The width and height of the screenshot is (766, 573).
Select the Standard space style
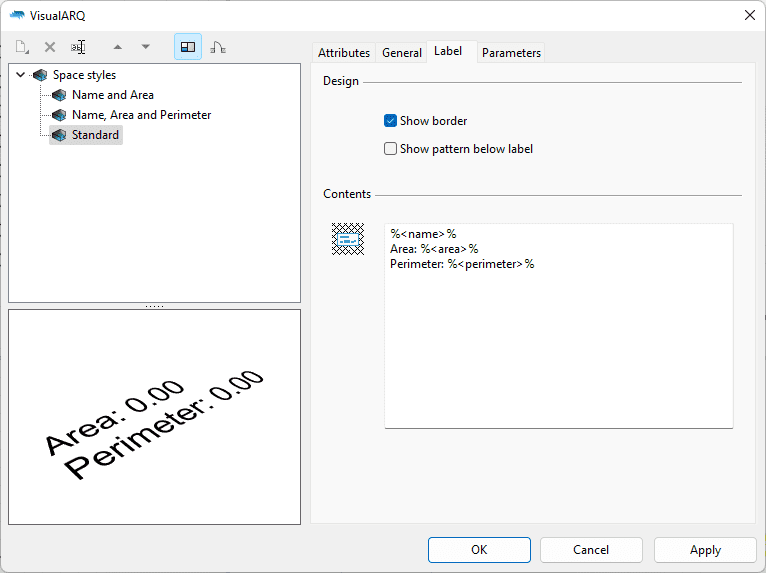pos(95,135)
